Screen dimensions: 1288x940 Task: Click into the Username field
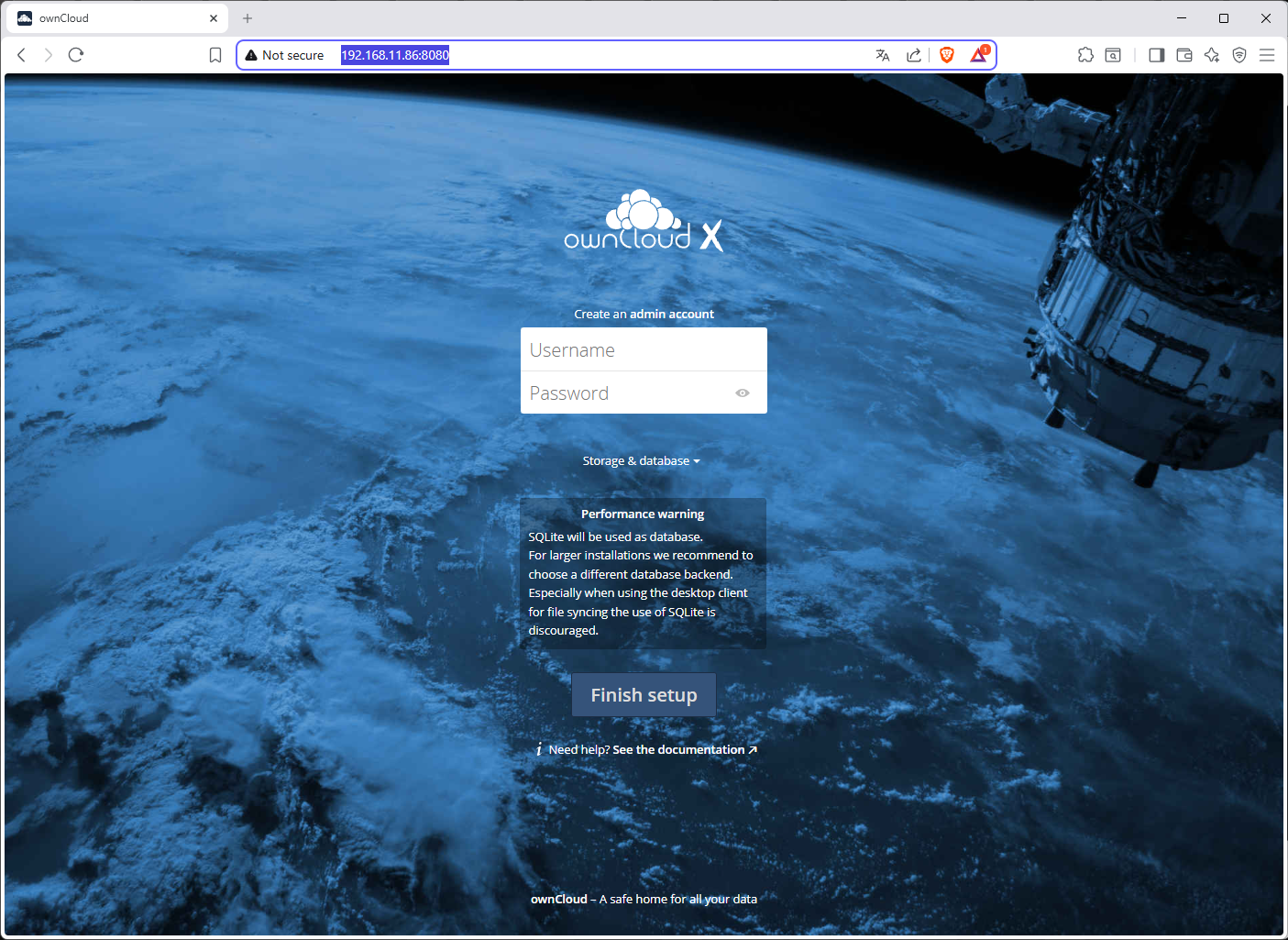pyautogui.click(x=644, y=350)
